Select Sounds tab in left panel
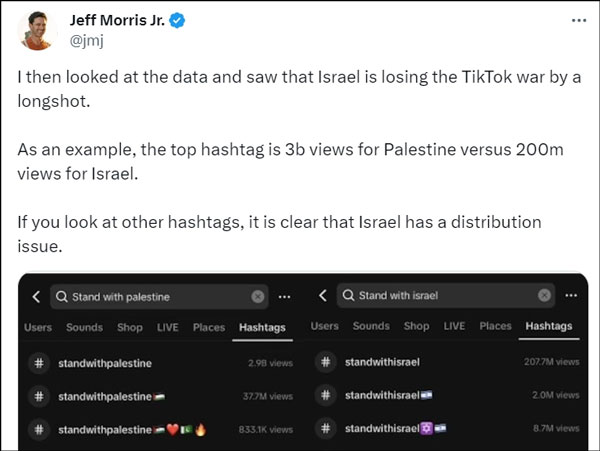 click(x=84, y=327)
